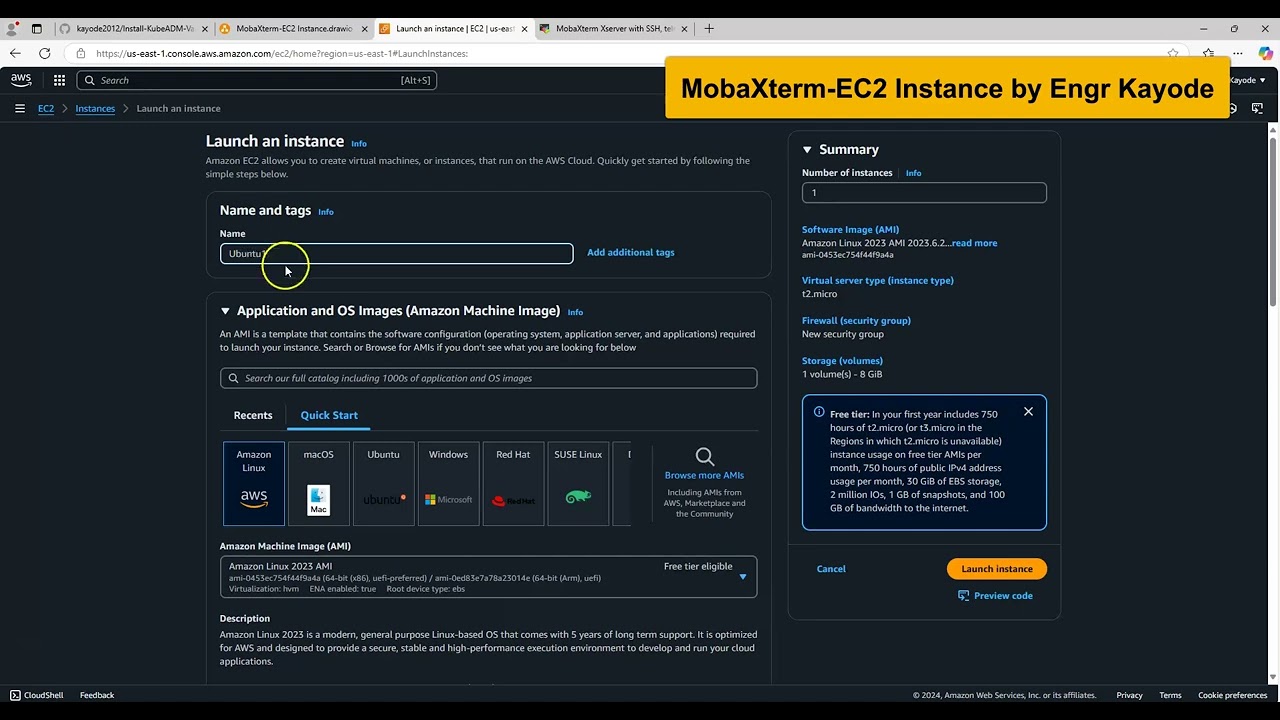Open the Copilot sidebar icon
The image size is (1280, 720).
pyautogui.click(x=1265, y=53)
